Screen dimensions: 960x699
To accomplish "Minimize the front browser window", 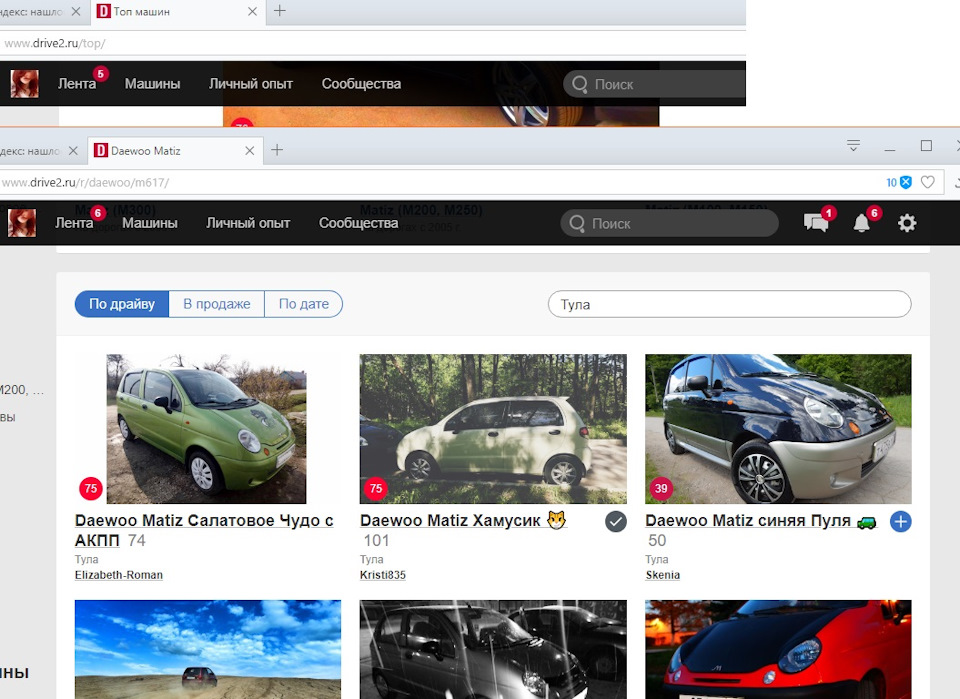I will click(890, 149).
